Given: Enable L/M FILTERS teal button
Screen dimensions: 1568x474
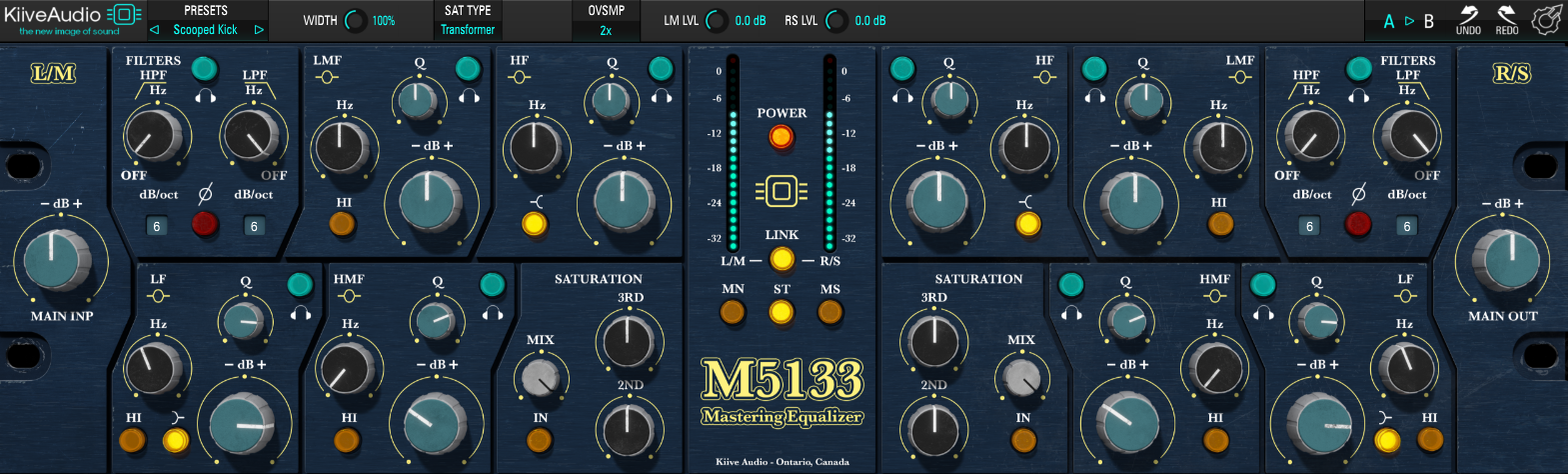Looking at the screenshot, I should point(204,68).
